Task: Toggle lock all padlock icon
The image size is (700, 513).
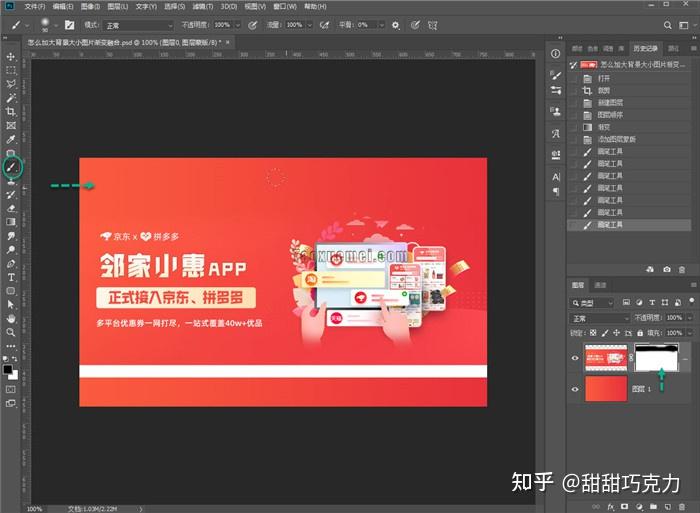Action: point(640,333)
